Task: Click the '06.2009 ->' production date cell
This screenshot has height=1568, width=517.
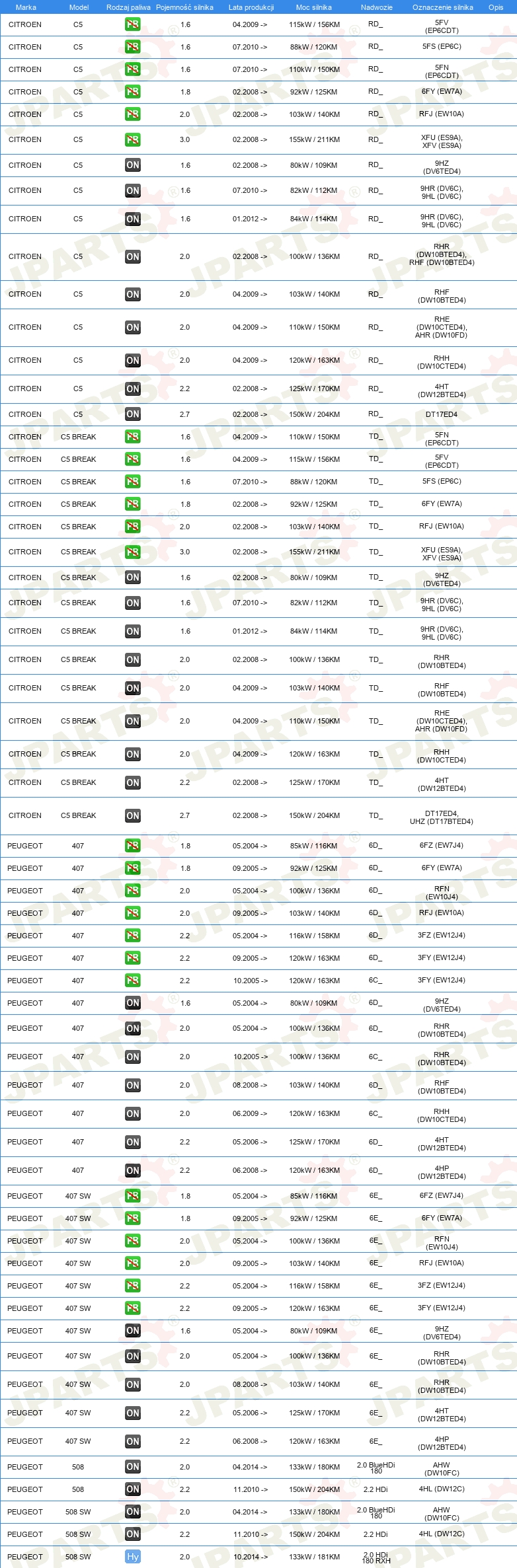Action: click(250, 1113)
